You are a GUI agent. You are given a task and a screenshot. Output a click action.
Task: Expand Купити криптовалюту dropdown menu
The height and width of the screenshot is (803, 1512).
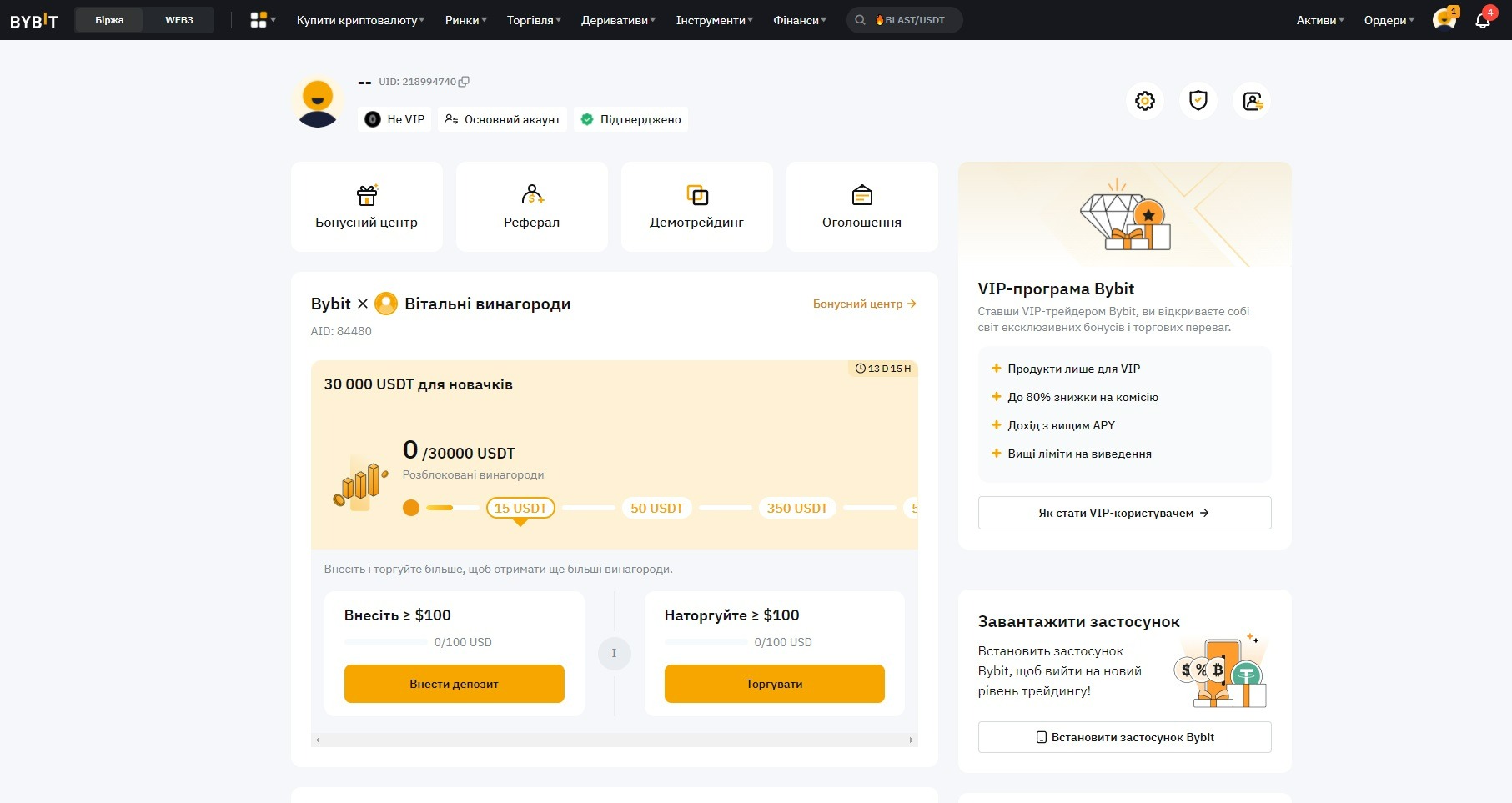(360, 20)
